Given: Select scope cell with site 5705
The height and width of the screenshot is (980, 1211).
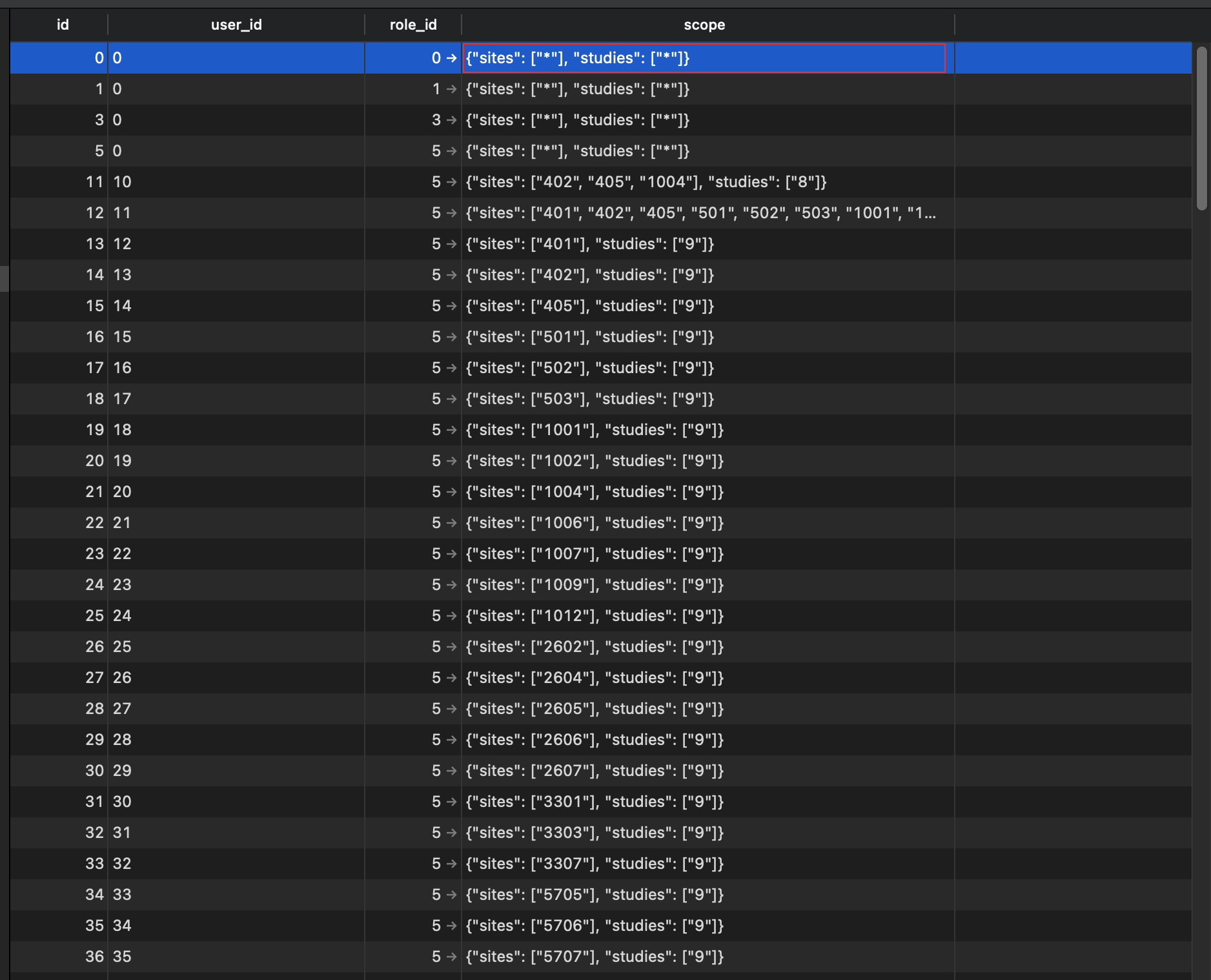Looking at the screenshot, I should (x=708, y=895).
